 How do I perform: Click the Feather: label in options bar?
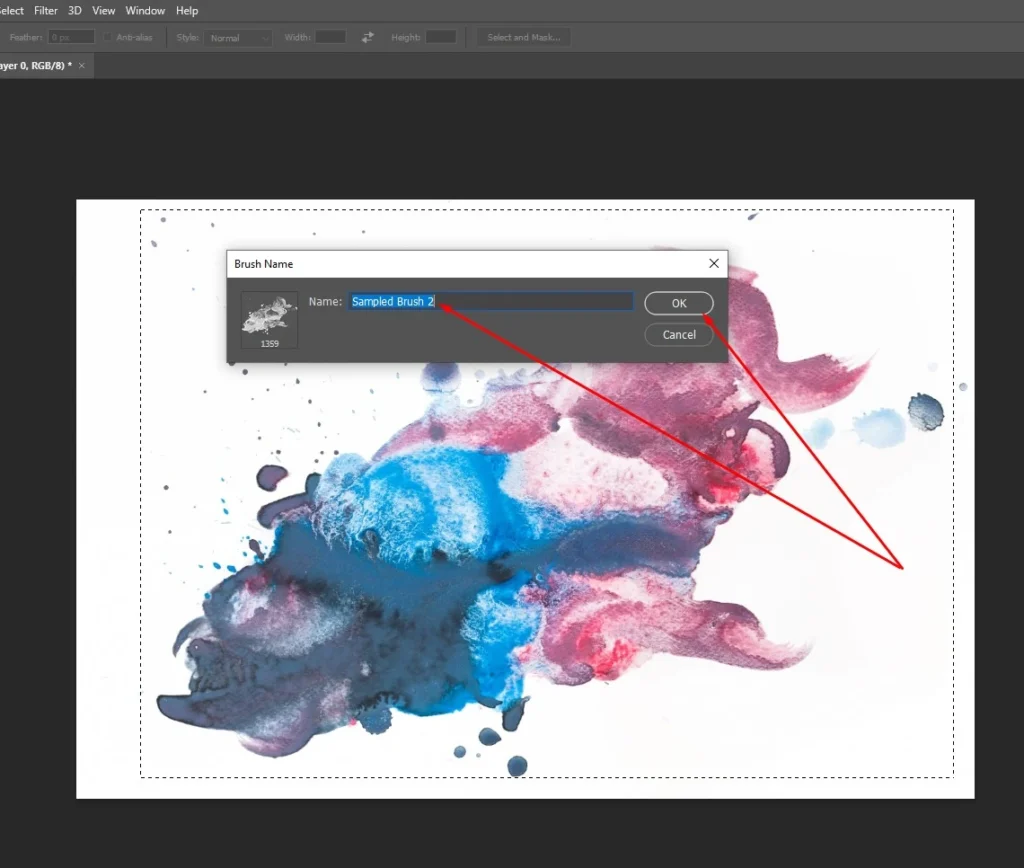[26, 37]
